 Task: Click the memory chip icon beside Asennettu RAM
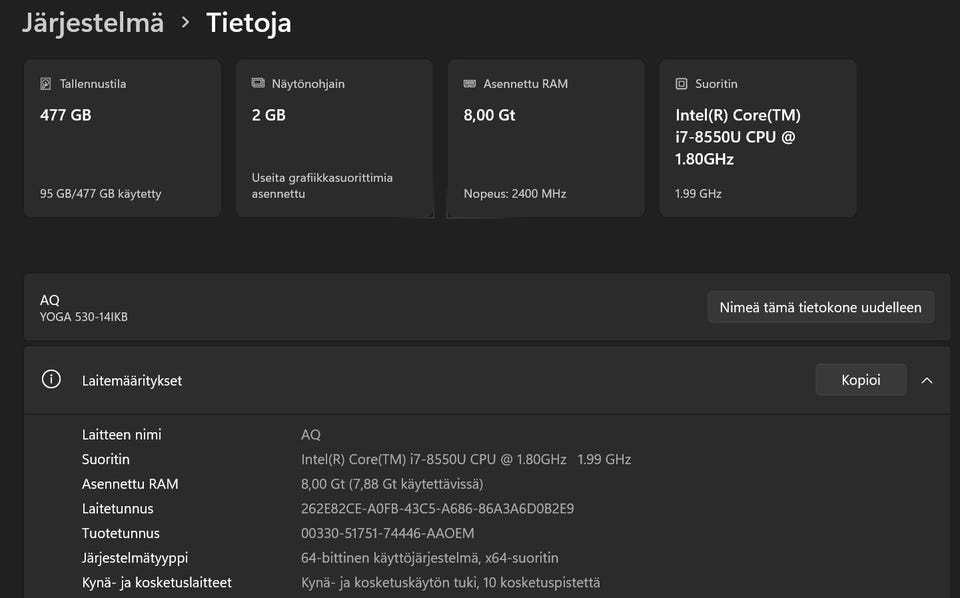point(470,84)
